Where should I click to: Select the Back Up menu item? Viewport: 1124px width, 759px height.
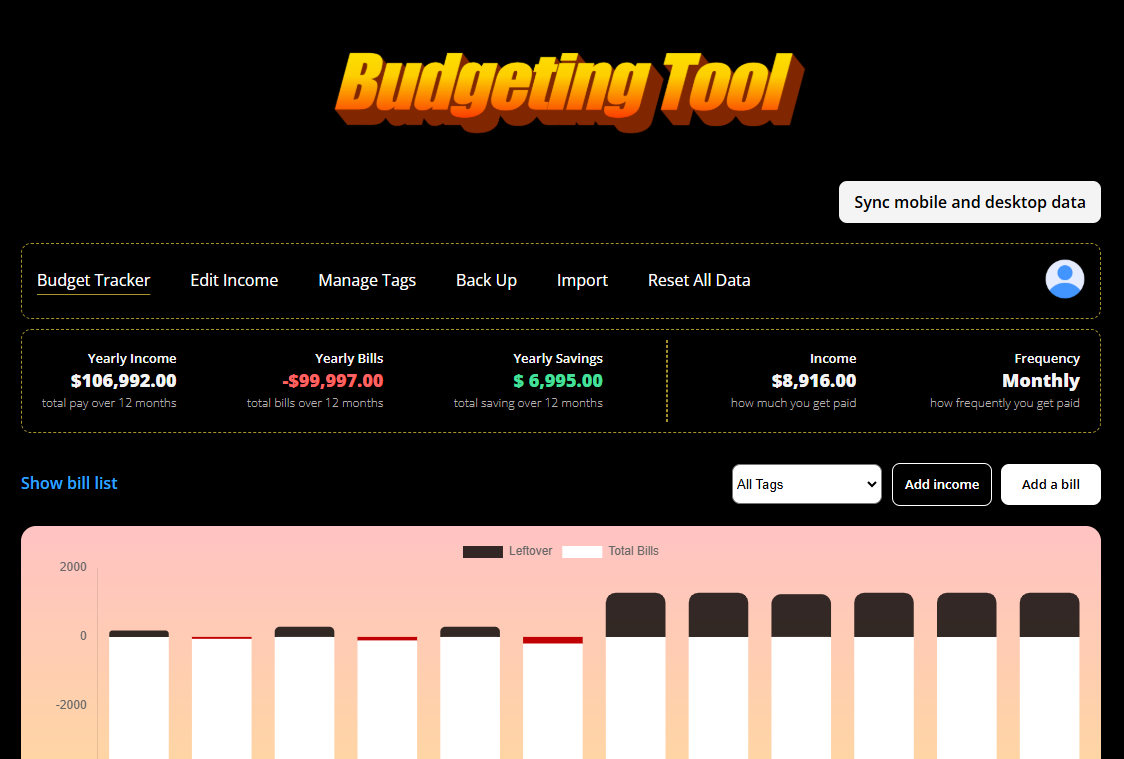click(486, 280)
